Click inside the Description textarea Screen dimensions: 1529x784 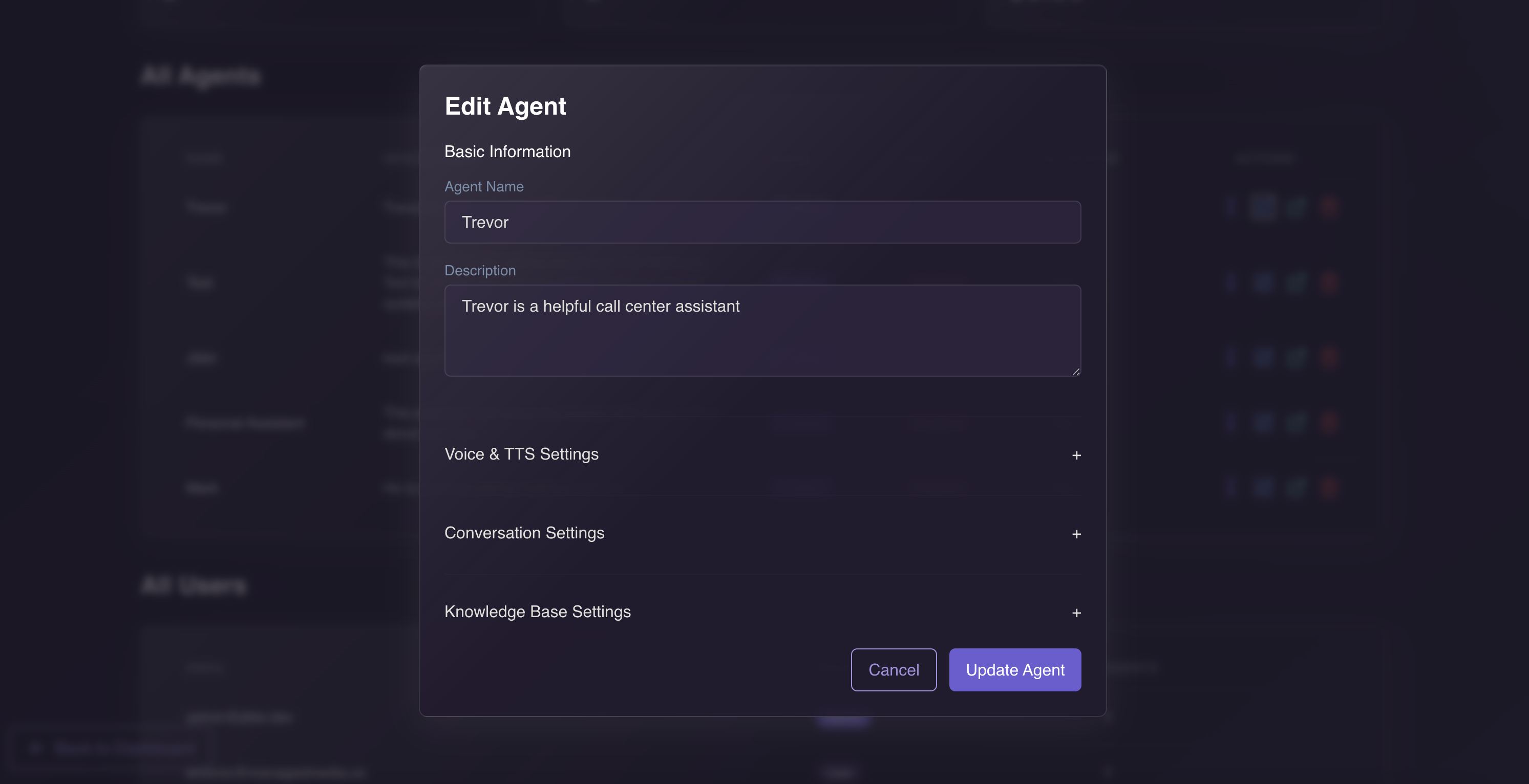click(762, 330)
